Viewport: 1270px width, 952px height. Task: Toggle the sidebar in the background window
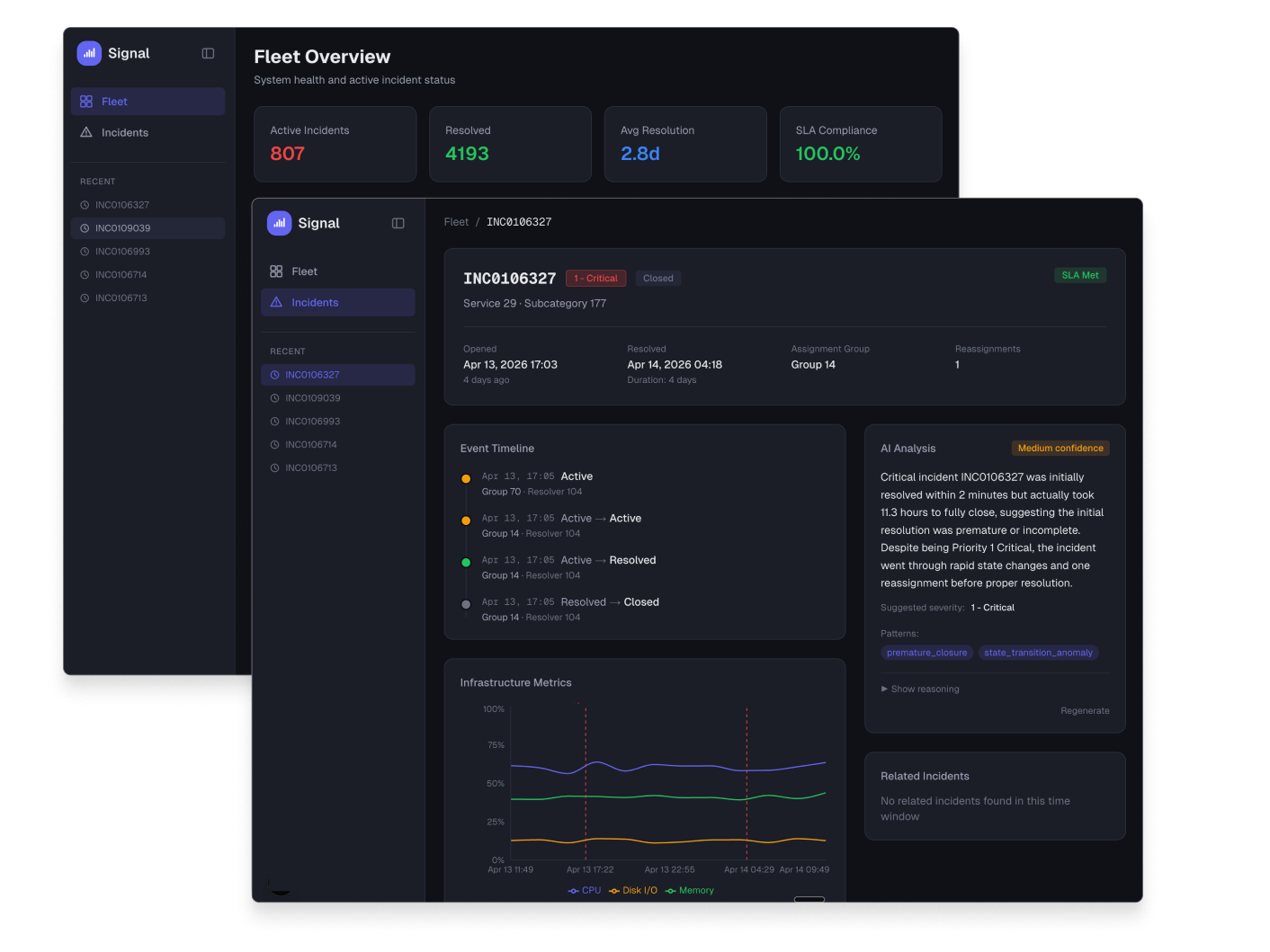(x=208, y=53)
